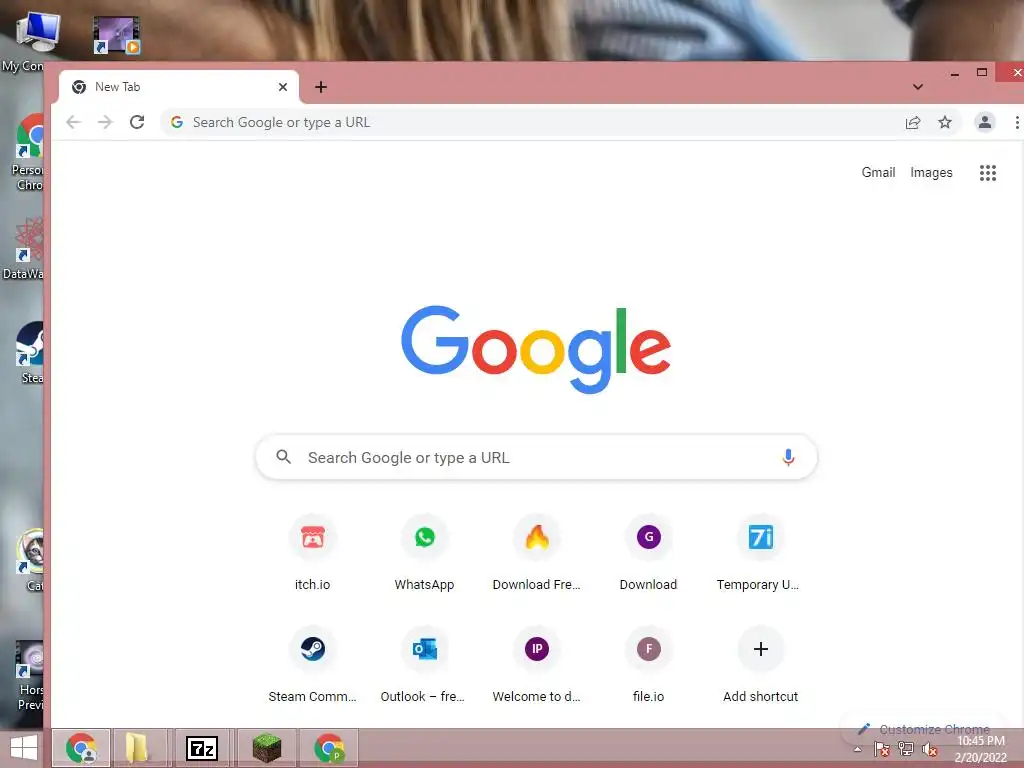The height and width of the screenshot is (768, 1024).
Task: Open the second Chrome profile taskbar icon
Action: (329, 748)
